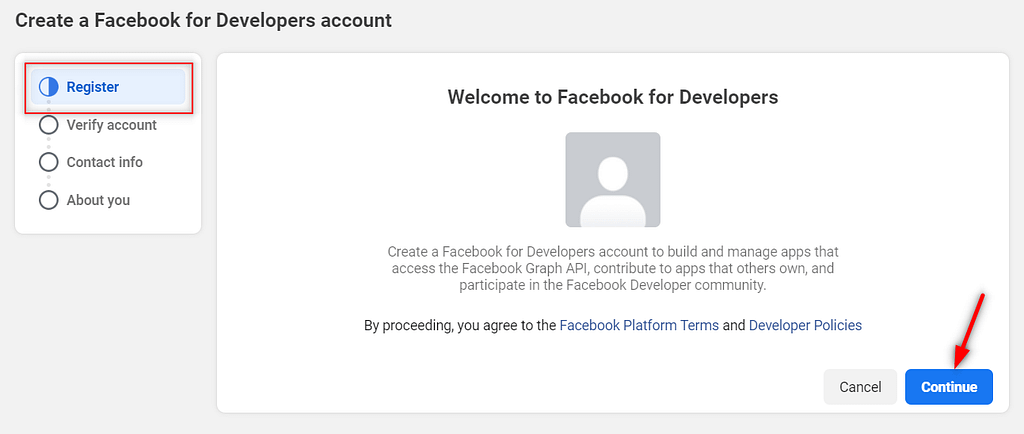The width and height of the screenshot is (1024, 434).
Task: Click the Graph API description paragraph
Action: [x=613, y=268]
